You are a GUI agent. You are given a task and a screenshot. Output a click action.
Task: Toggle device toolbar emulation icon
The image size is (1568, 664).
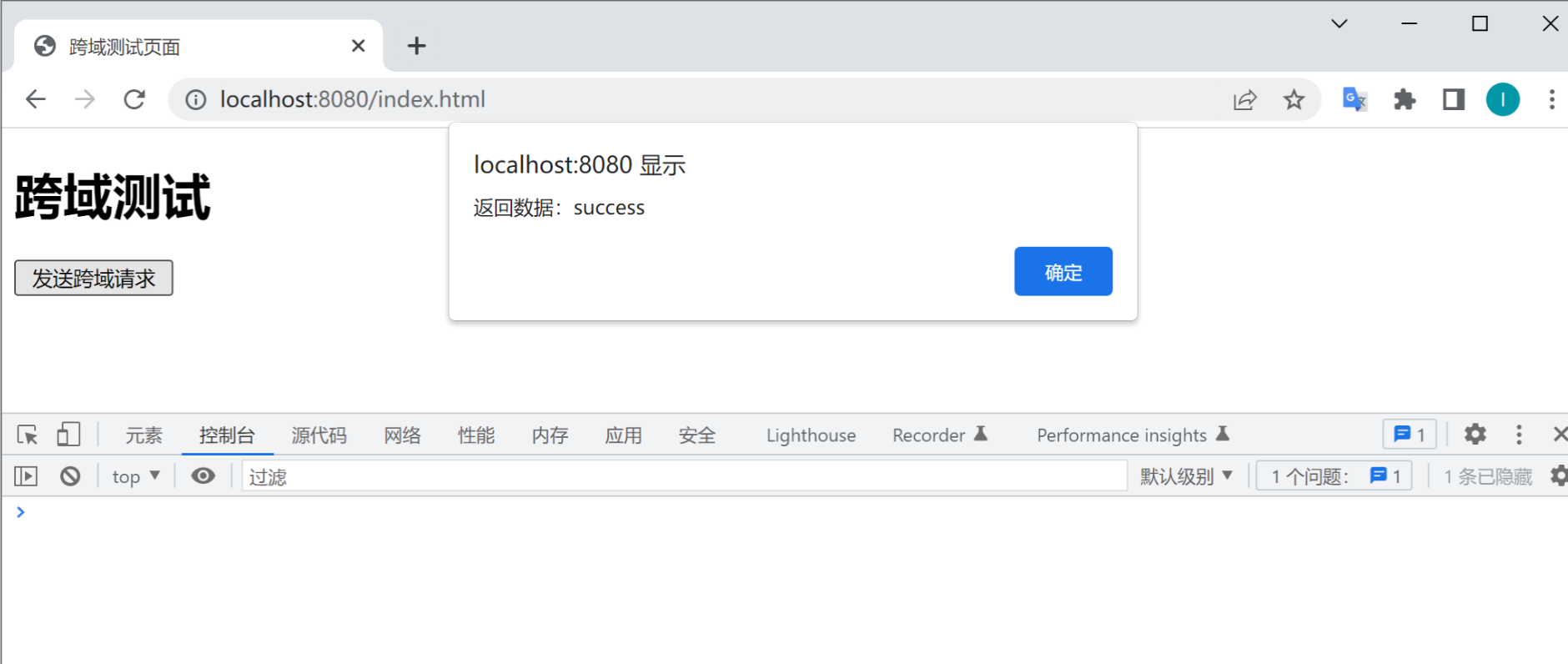(x=68, y=435)
